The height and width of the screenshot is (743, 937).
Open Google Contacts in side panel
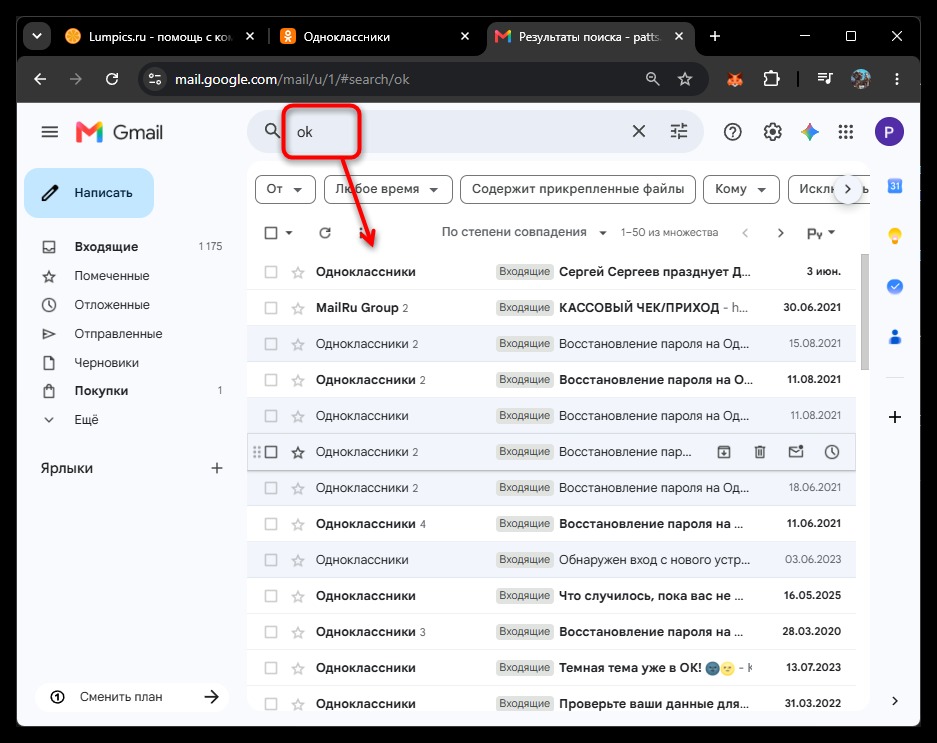click(x=895, y=337)
